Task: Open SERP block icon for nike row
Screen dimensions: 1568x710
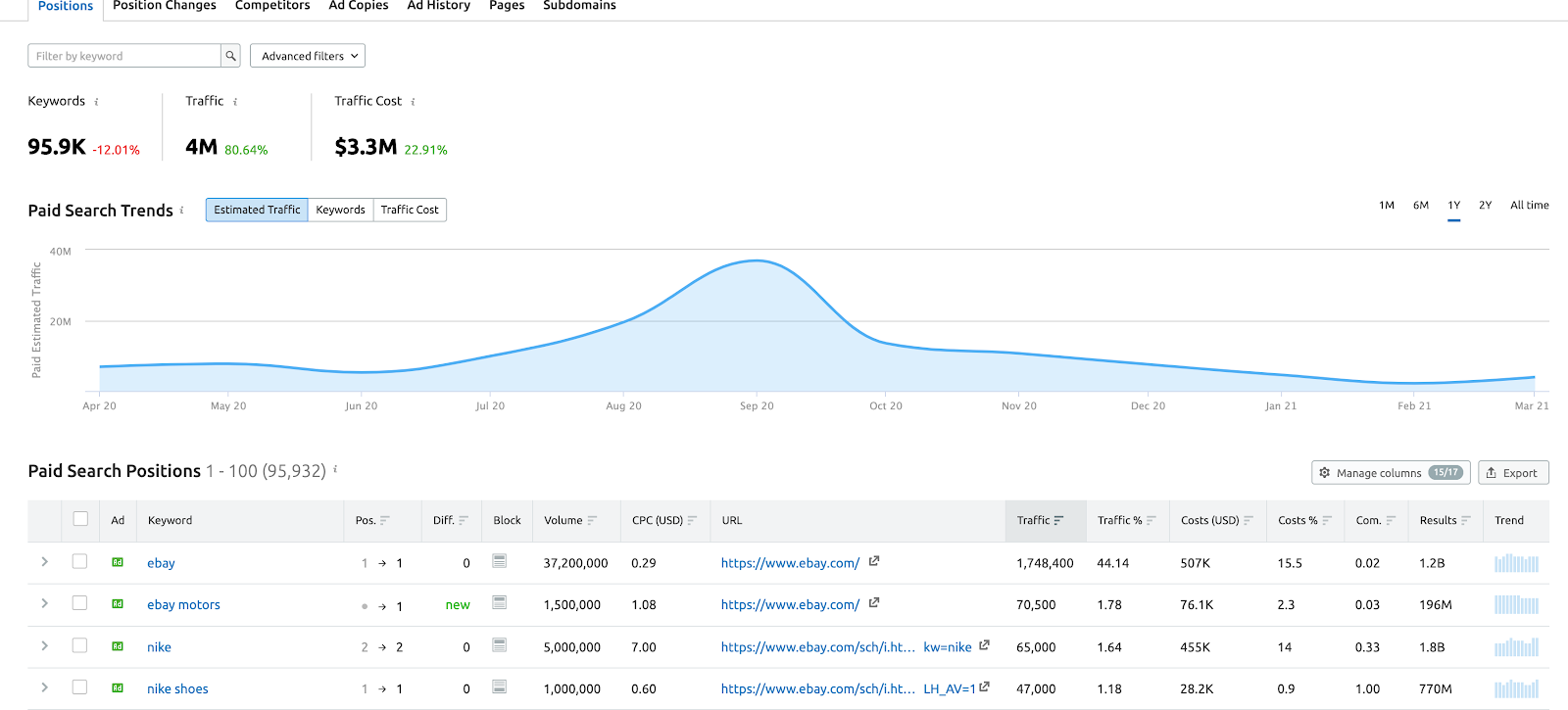Action: point(500,645)
